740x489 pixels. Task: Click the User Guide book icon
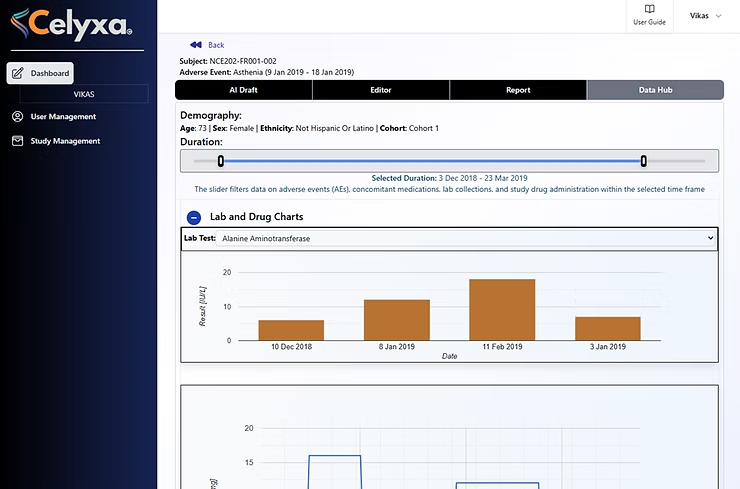pyautogui.click(x=649, y=9)
